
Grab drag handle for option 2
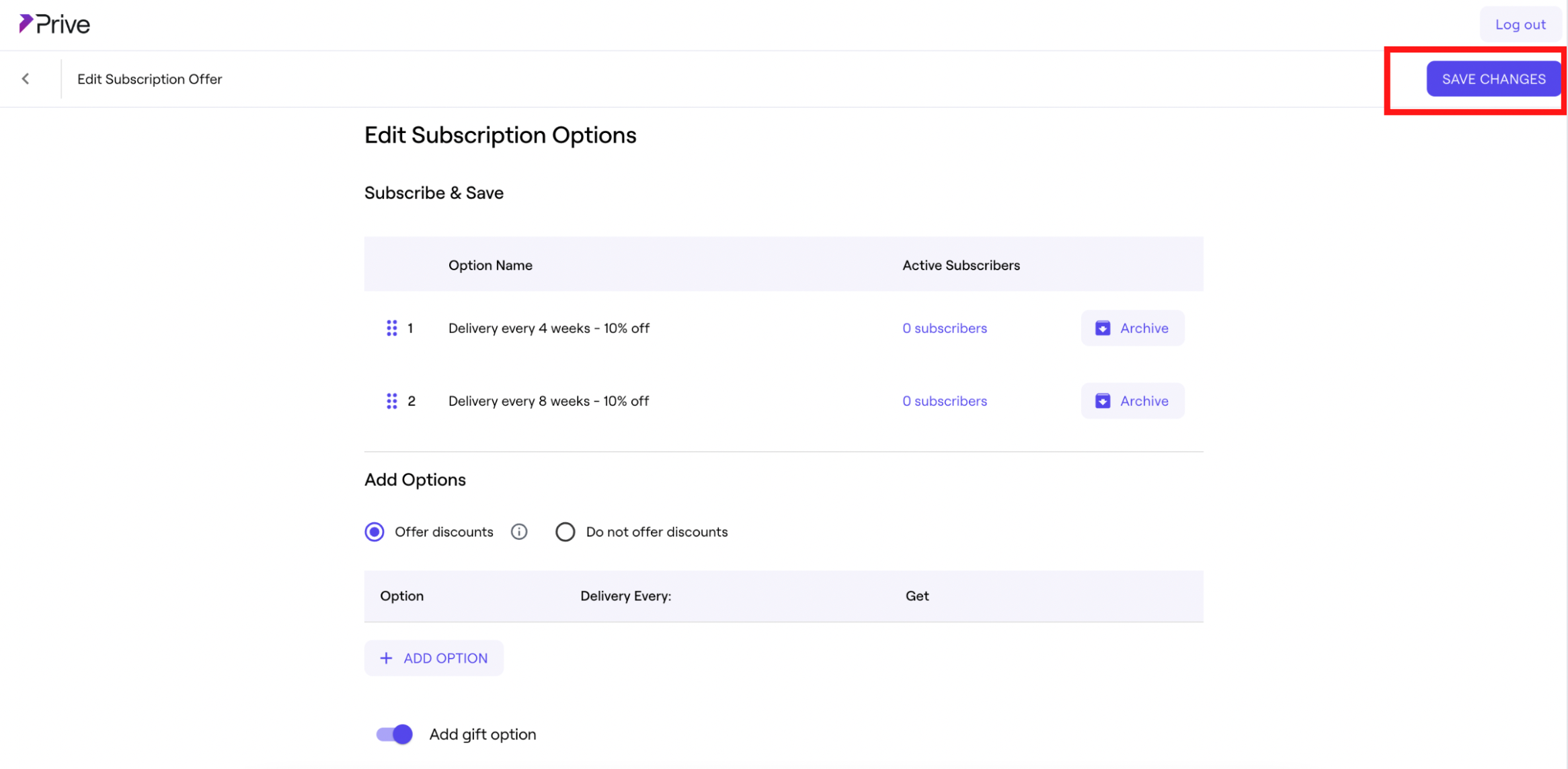pos(391,401)
